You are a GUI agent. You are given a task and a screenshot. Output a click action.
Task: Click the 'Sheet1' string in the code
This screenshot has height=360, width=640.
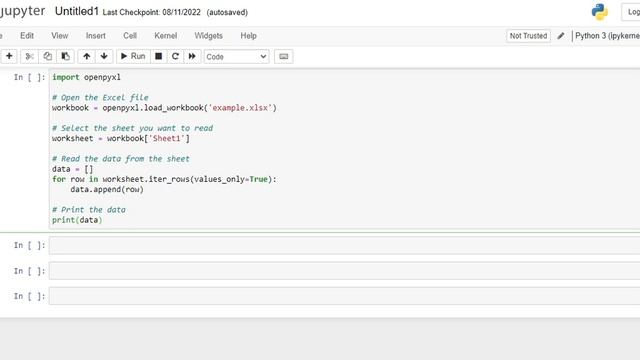click(167, 138)
